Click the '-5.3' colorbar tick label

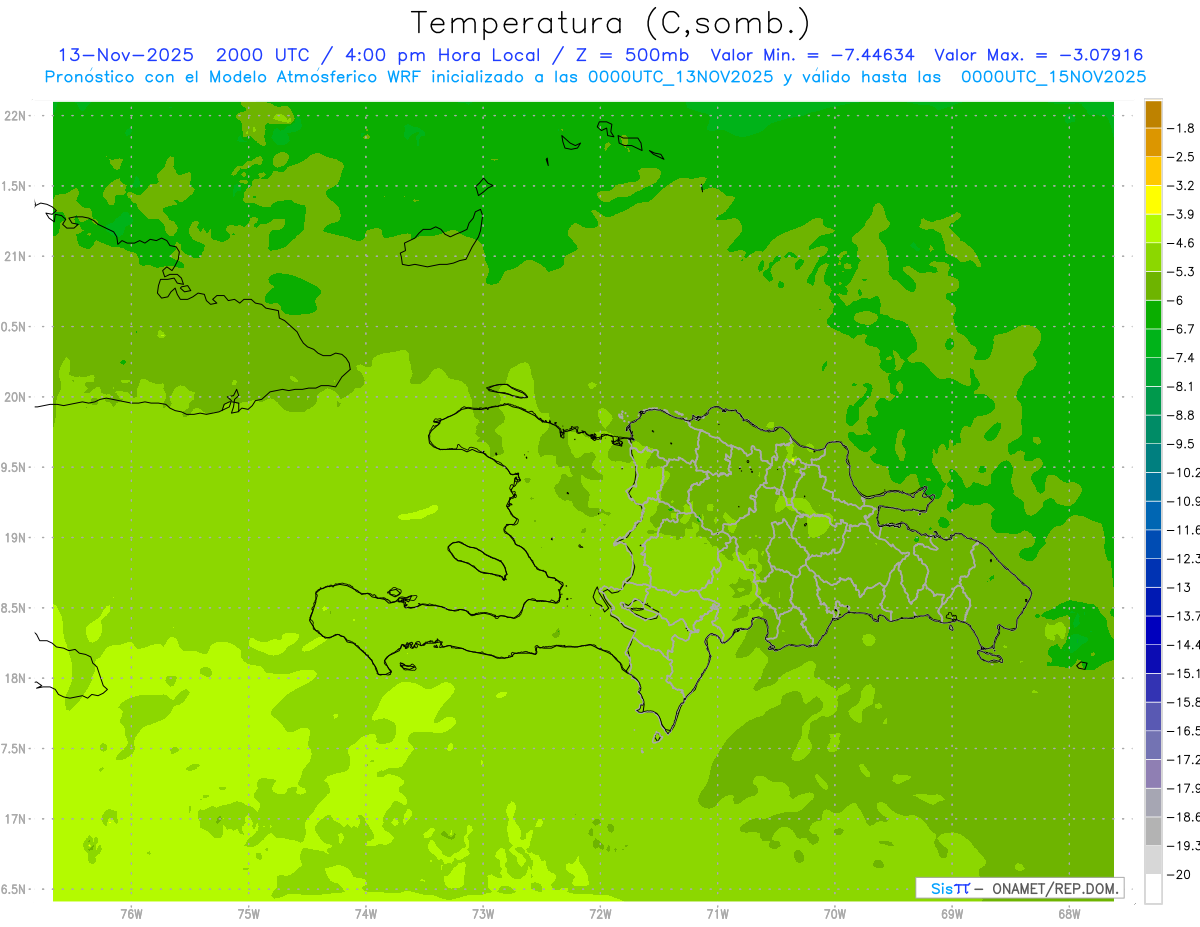1181,272
